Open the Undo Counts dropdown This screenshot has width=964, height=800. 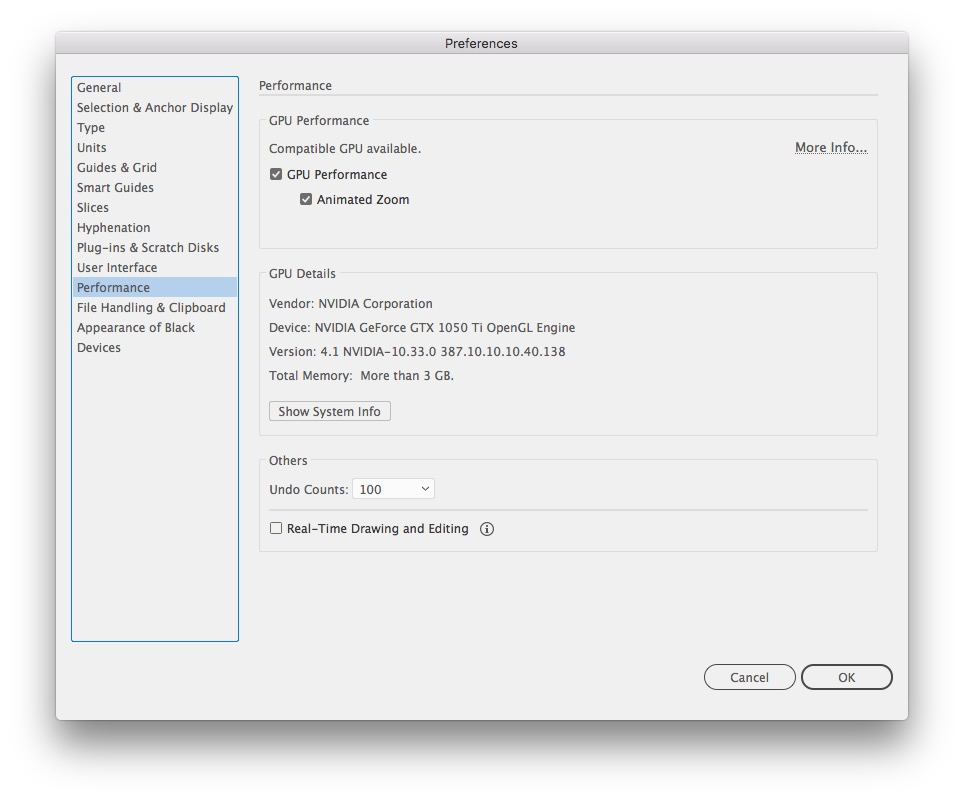[x=393, y=489]
